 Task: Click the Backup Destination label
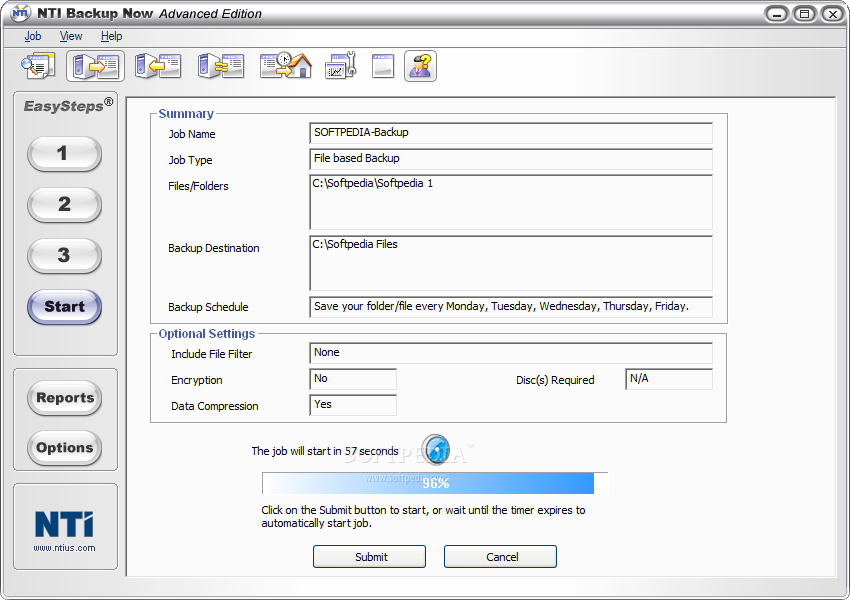click(x=213, y=248)
